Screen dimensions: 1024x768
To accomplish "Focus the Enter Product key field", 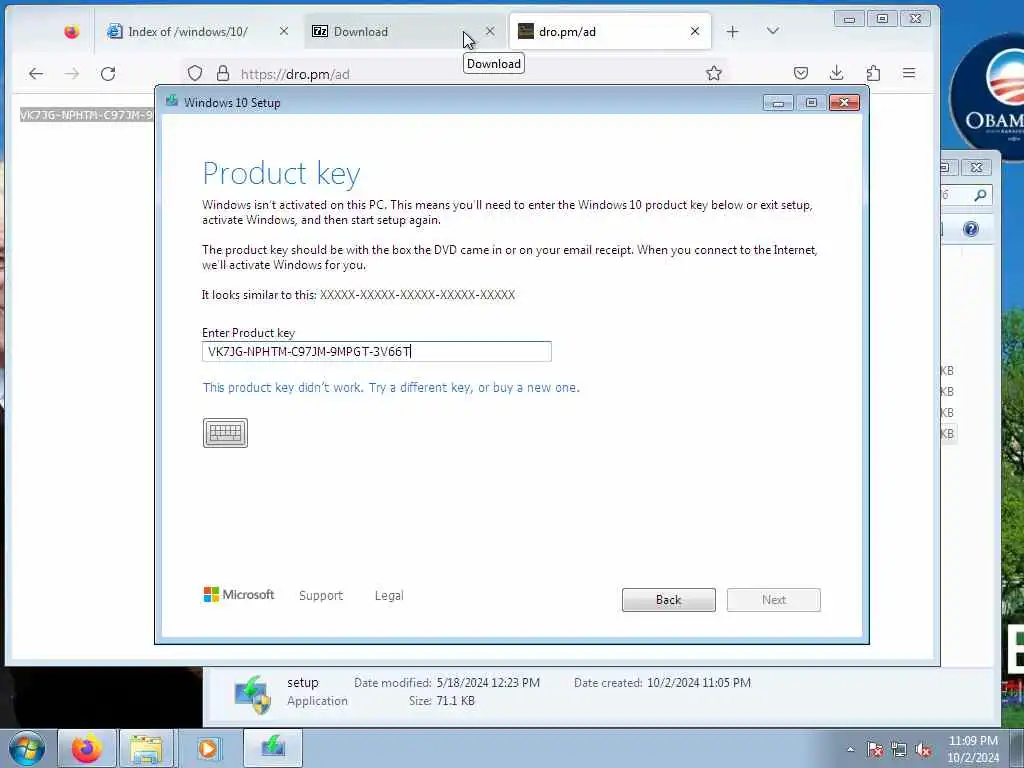I will (377, 351).
